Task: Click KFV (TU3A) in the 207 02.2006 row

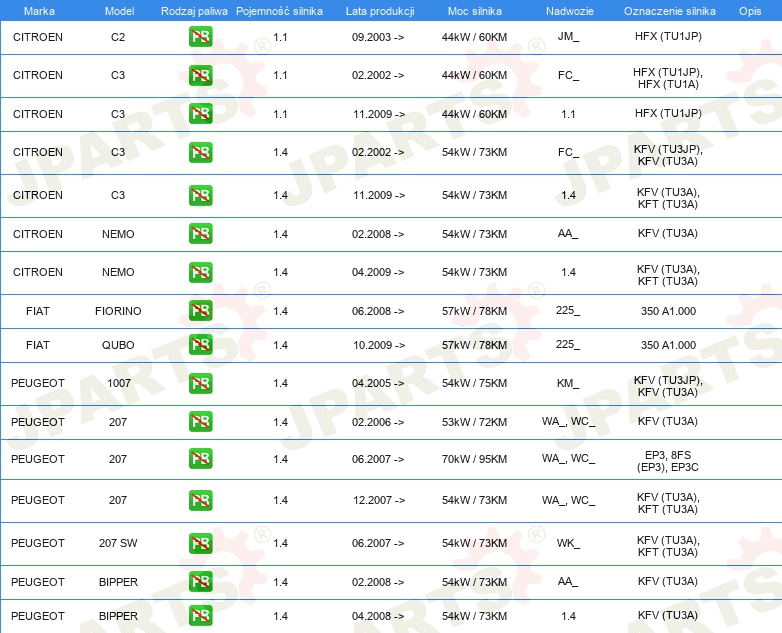Action: point(668,421)
